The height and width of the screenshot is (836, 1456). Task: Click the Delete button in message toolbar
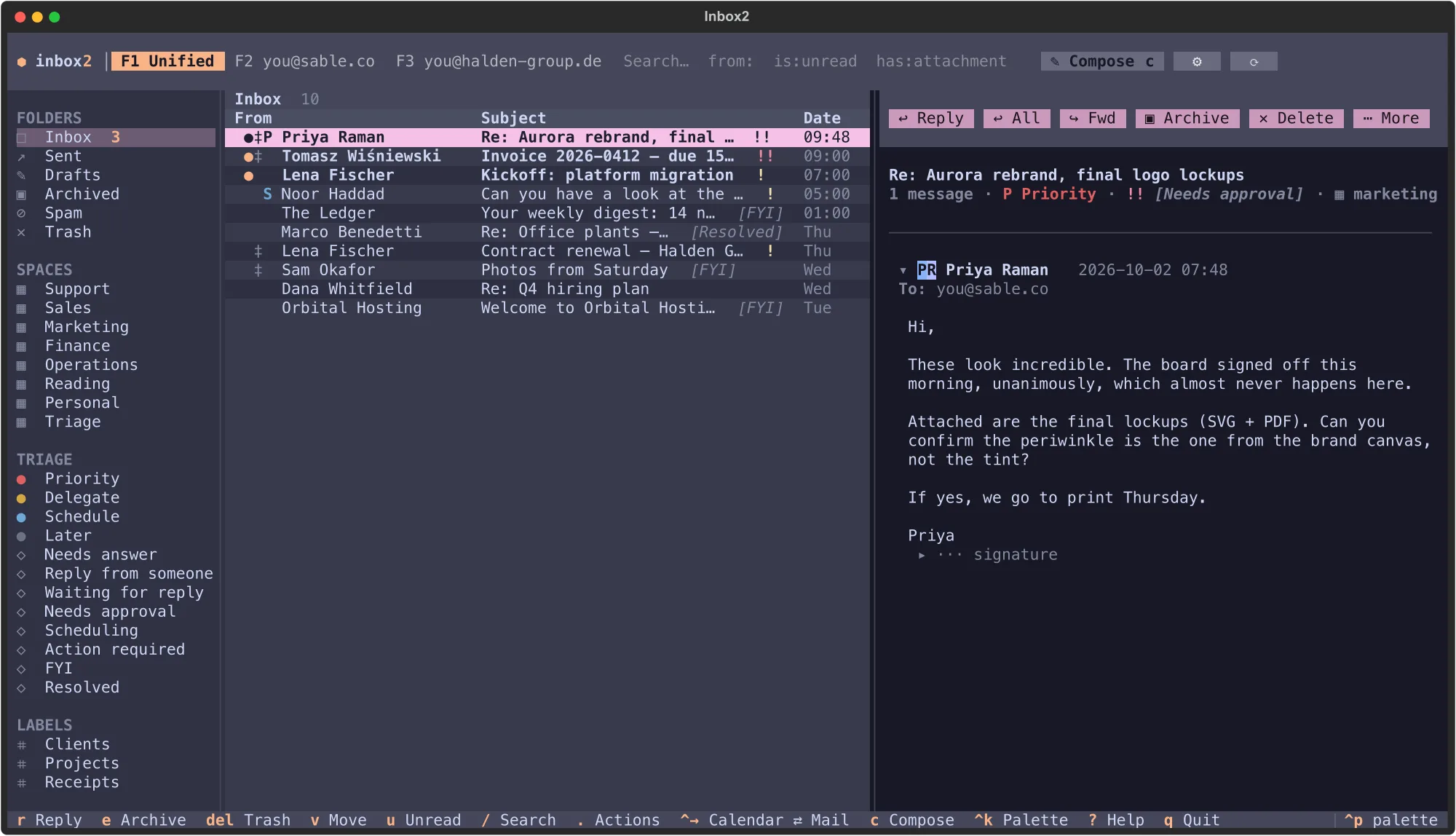(x=1296, y=119)
